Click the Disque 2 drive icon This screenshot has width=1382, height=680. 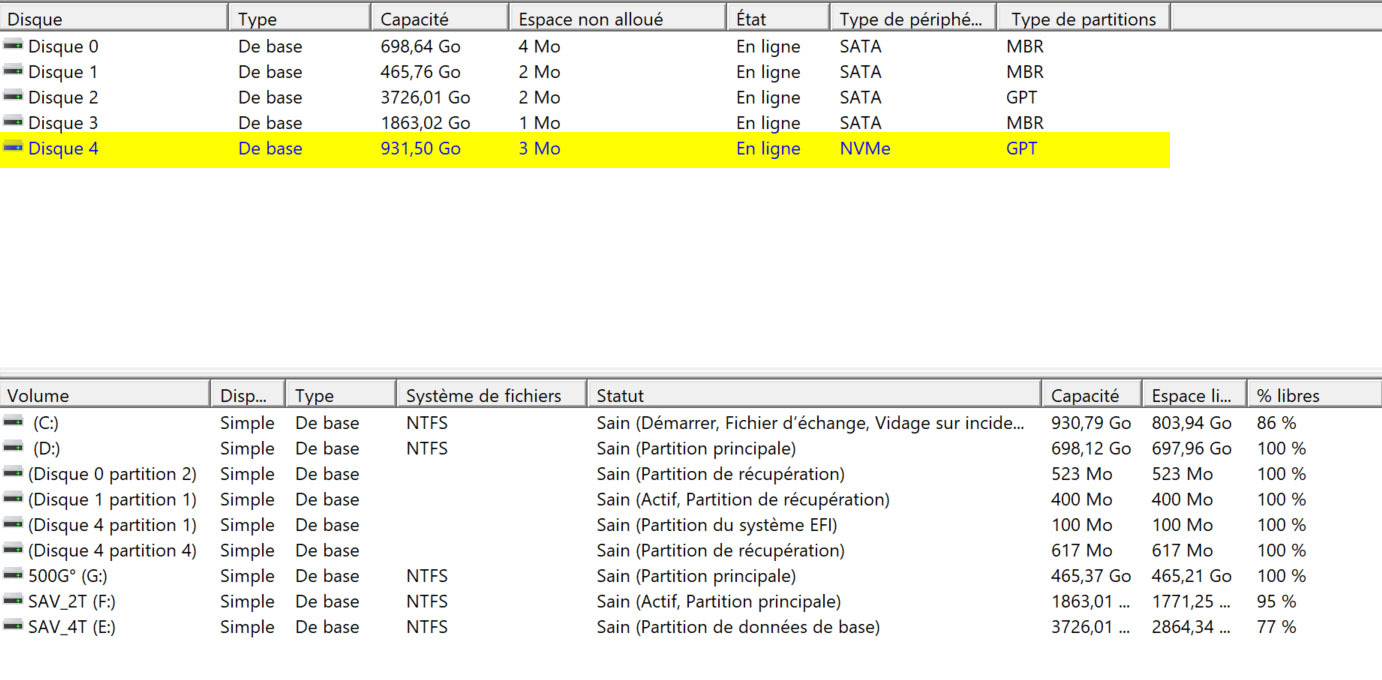click(x=13, y=97)
